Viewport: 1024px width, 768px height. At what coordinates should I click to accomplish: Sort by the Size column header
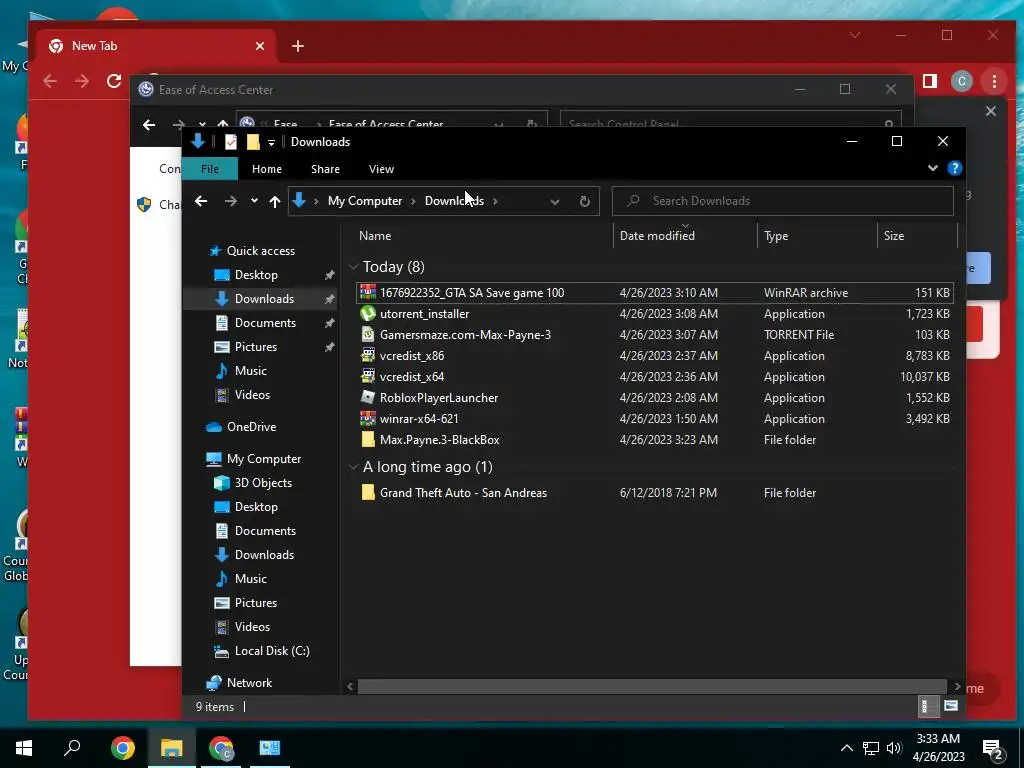pyautogui.click(x=893, y=236)
